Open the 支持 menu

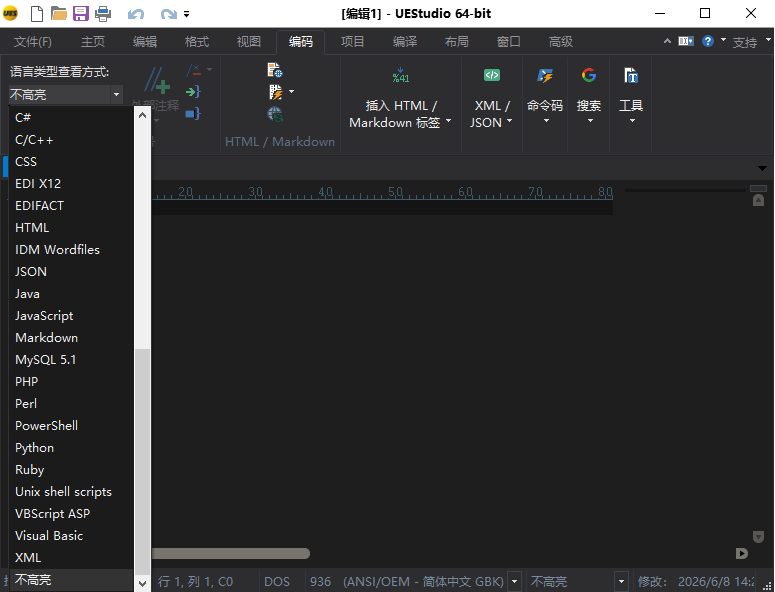click(744, 42)
